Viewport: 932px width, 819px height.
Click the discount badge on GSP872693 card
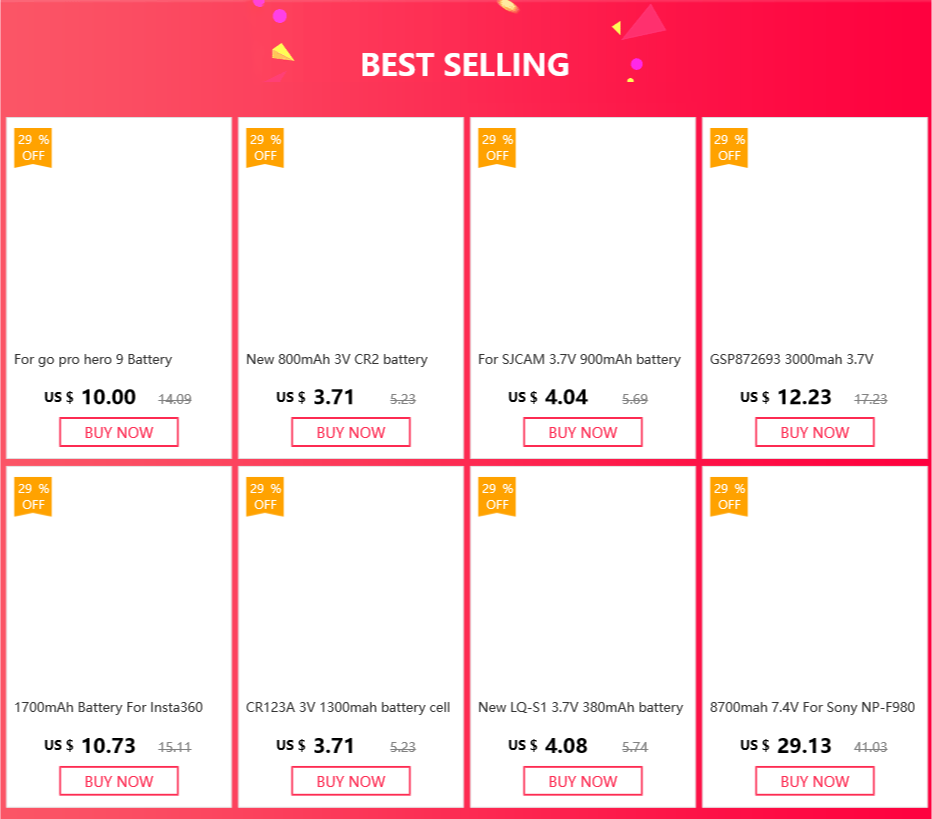tap(729, 147)
